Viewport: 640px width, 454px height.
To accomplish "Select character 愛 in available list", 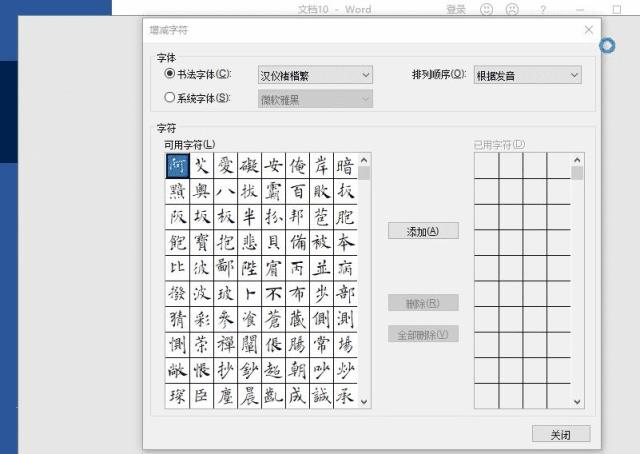I will pyautogui.click(x=225, y=166).
